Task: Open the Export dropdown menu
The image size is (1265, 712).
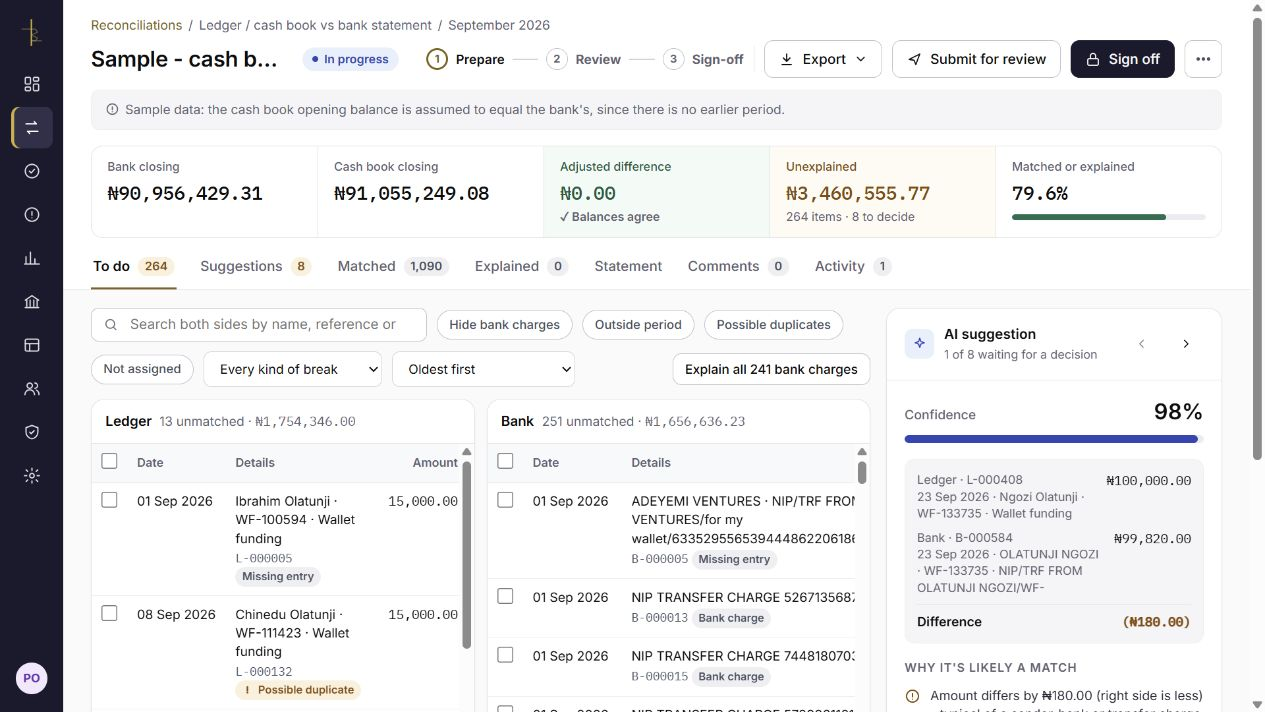Action: pyautogui.click(x=823, y=59)
